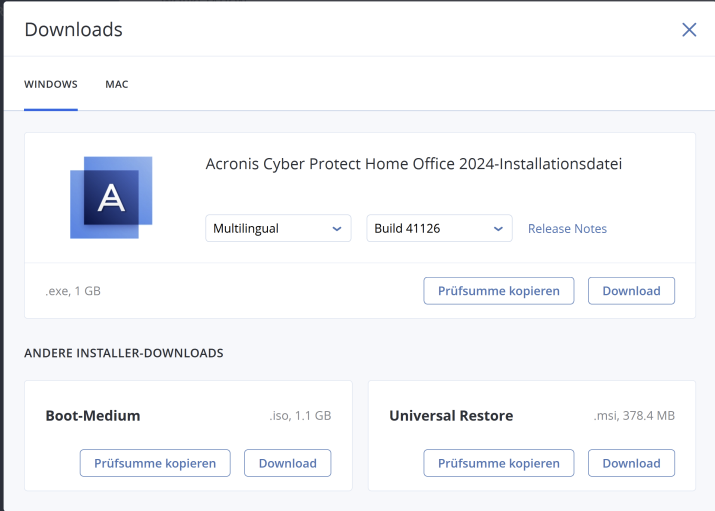The image size is (715, 511).
Task: Click the '.exe, 1 GB' file size label
Action: tap(73, 291)
